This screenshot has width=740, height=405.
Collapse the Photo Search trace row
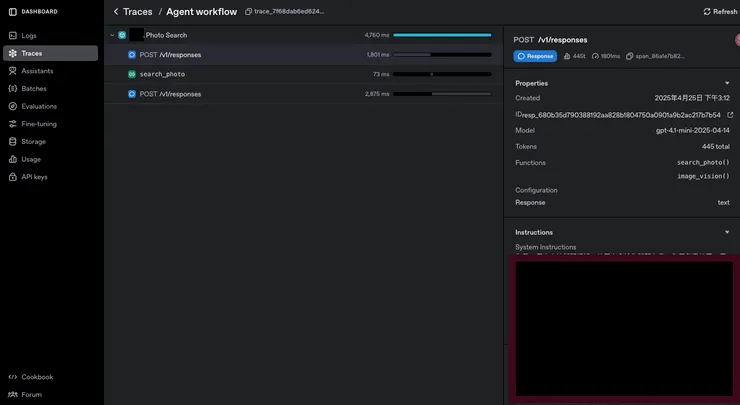tap(112, 35)
